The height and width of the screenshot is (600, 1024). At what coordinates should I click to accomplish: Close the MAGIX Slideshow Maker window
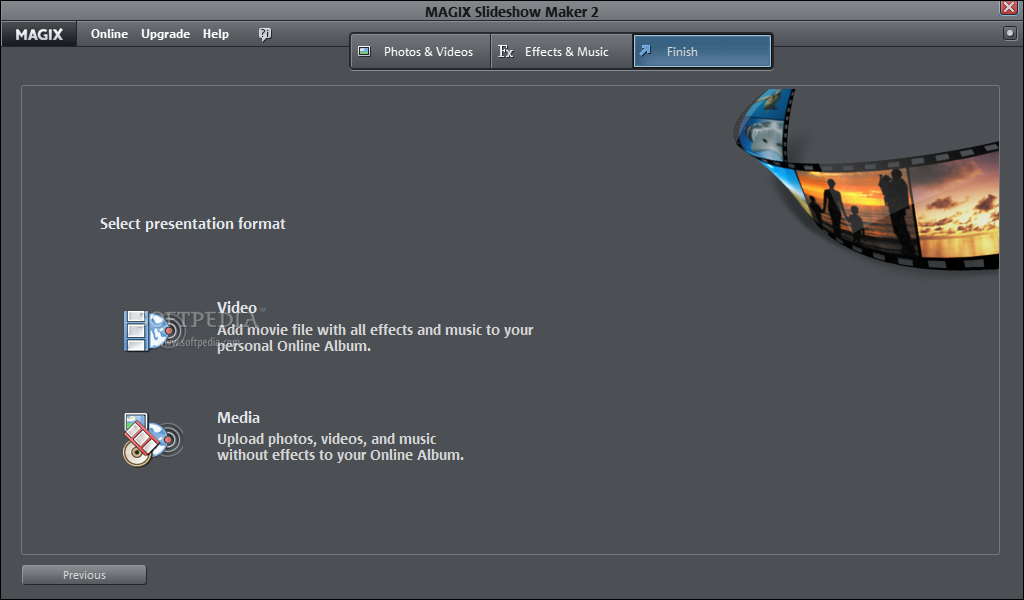[1009, 7]
